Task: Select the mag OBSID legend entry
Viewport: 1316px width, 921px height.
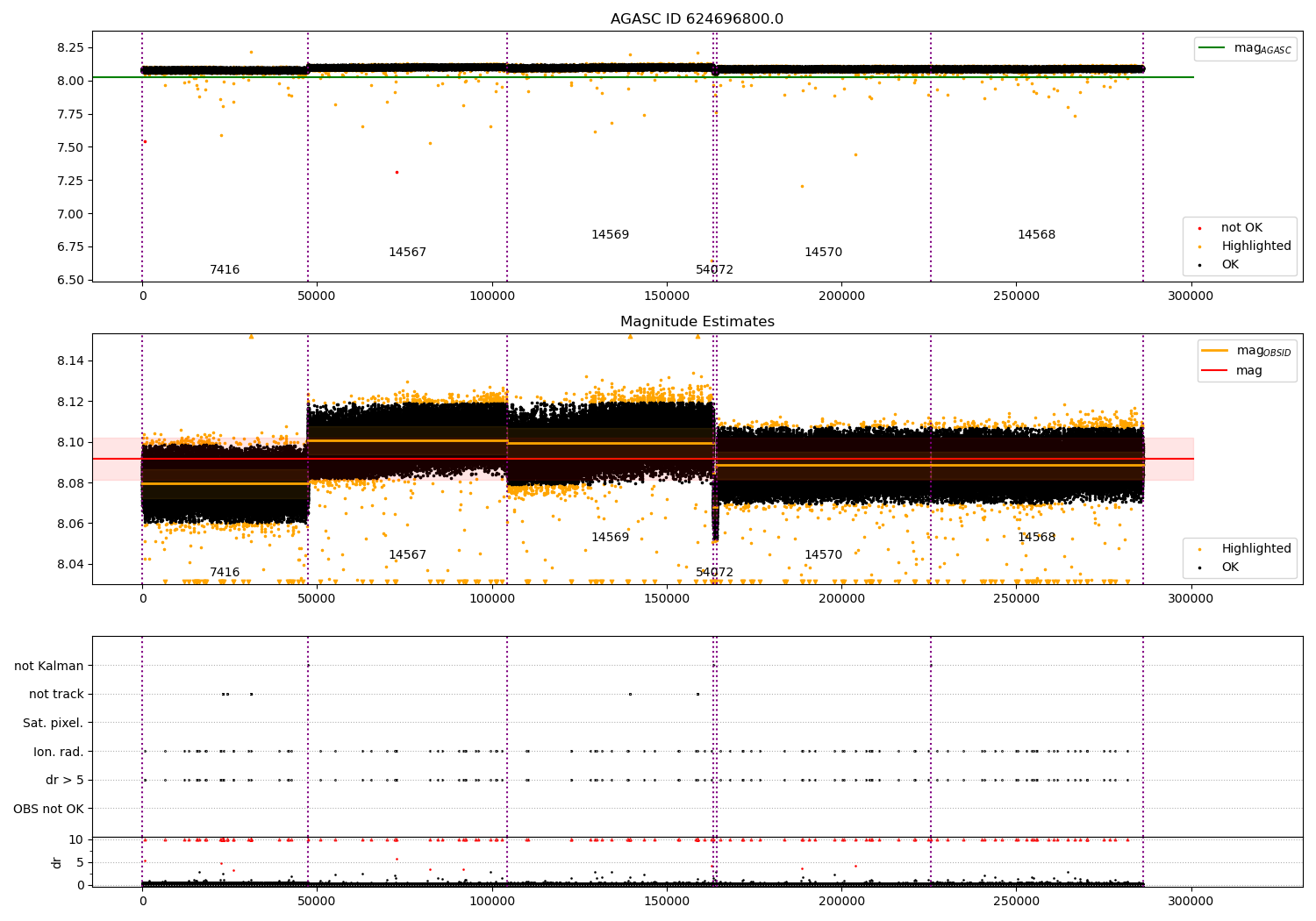Action: point(1247,351)
